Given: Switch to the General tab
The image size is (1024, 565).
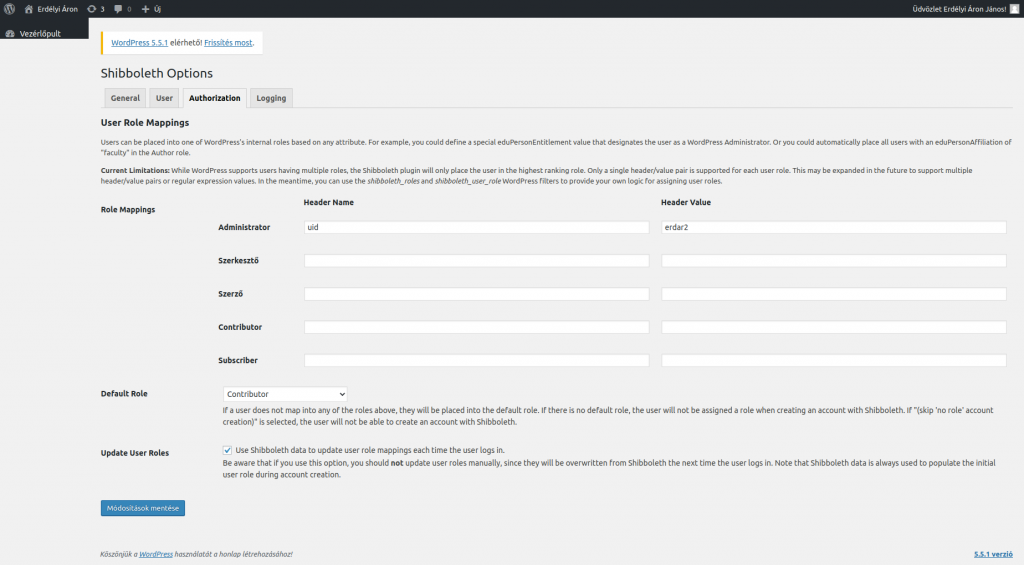Looking at the screenshot, I should tap(125, 98).
